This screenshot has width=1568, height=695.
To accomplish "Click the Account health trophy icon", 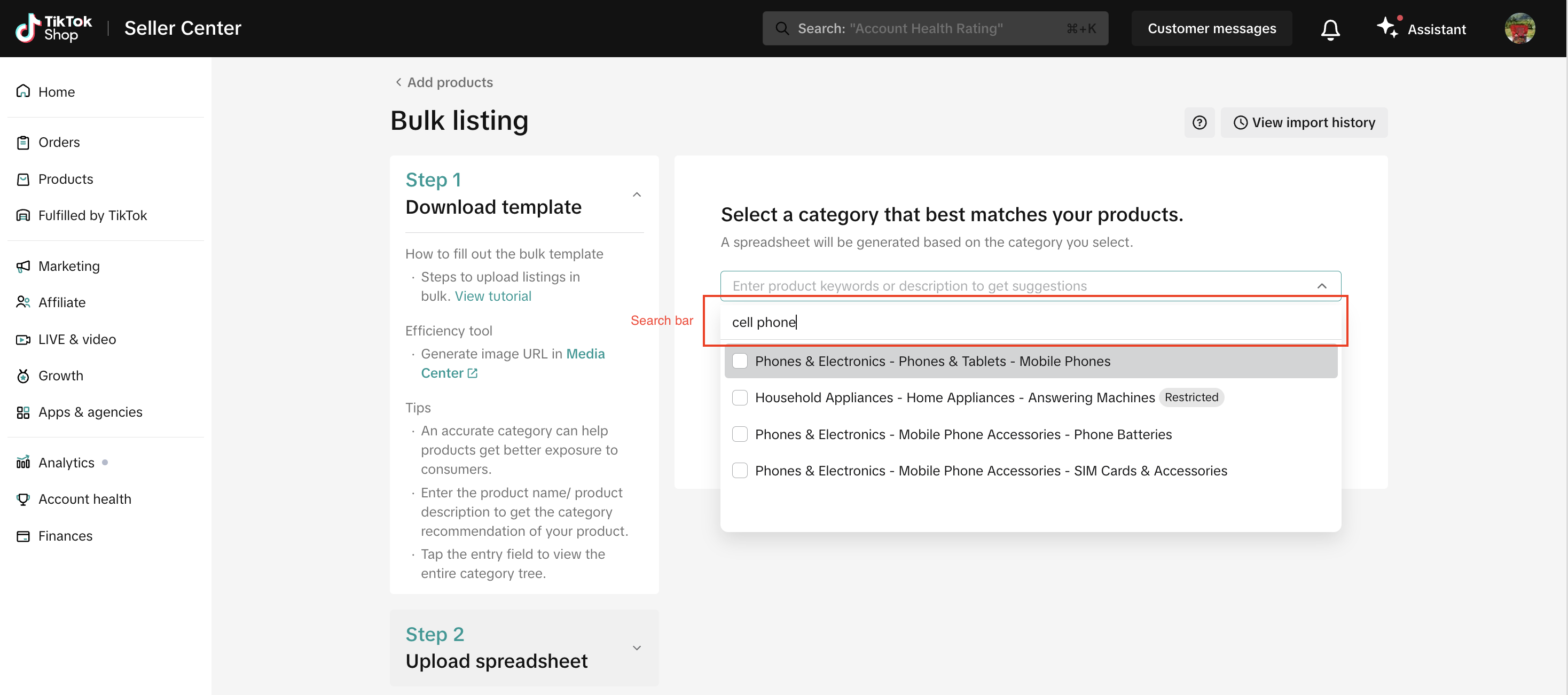I will [23, 499].
